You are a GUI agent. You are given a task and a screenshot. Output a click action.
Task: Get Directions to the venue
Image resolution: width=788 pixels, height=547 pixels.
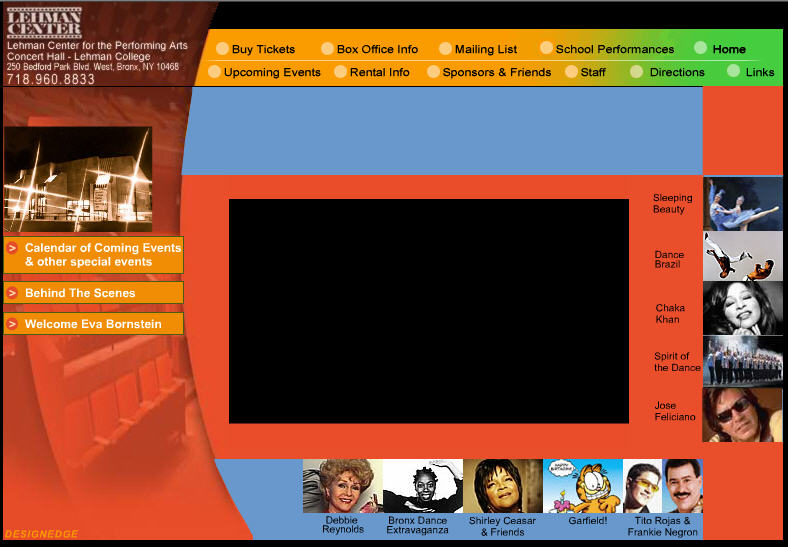[x=677, y=72]
